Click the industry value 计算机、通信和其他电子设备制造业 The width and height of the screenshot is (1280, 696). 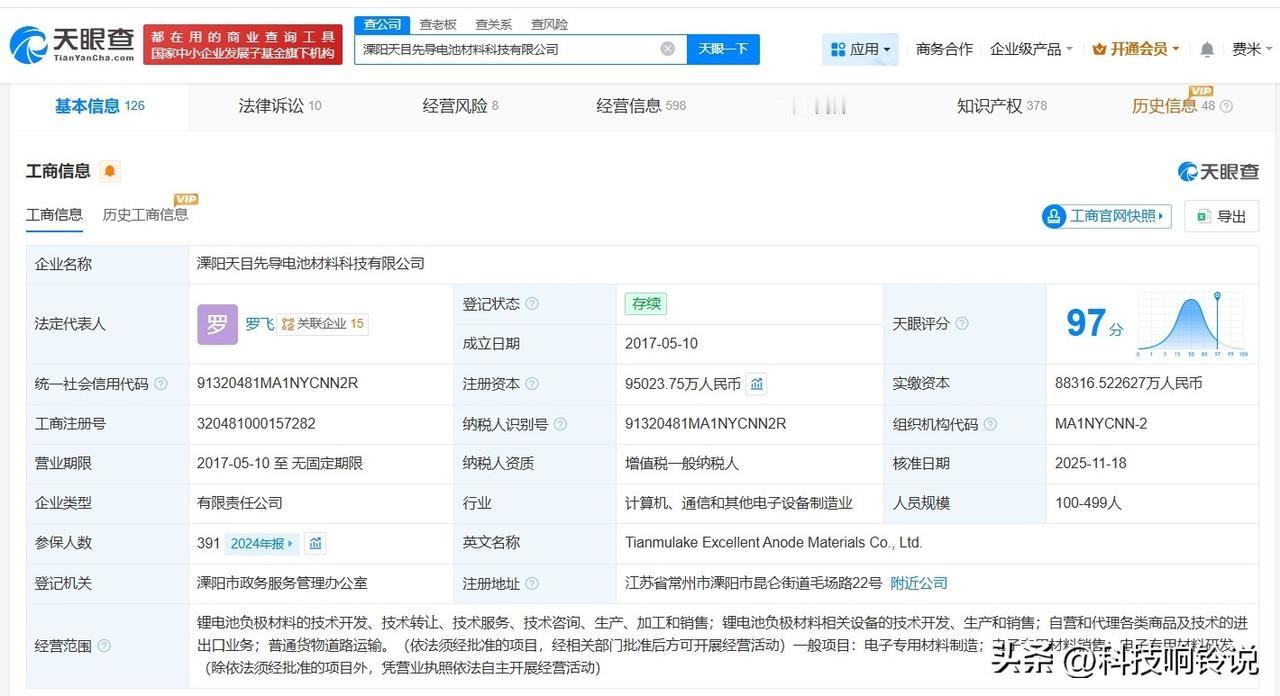(739, 504)
